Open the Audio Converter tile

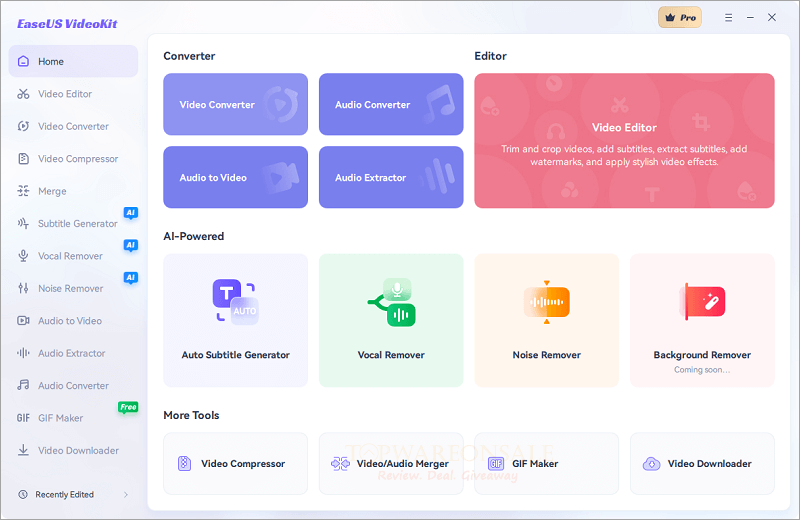(x=391, y=104)
